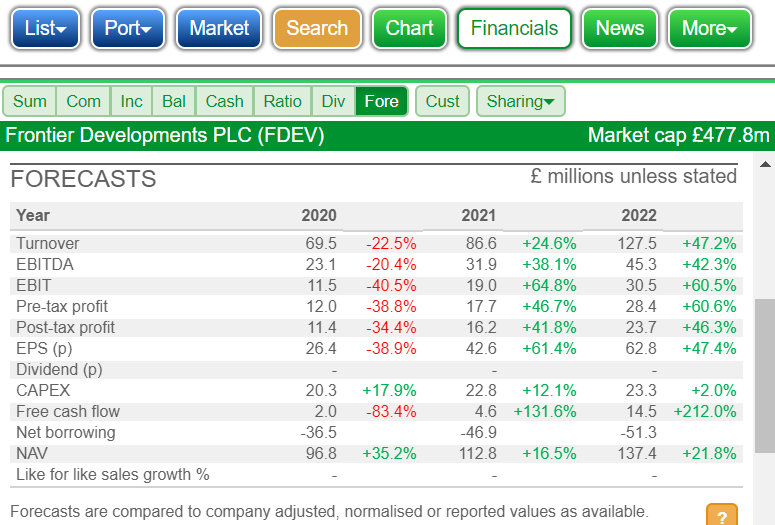Click the +38.1% EBITDA change
775x525 pixels.
pos(549,264)
